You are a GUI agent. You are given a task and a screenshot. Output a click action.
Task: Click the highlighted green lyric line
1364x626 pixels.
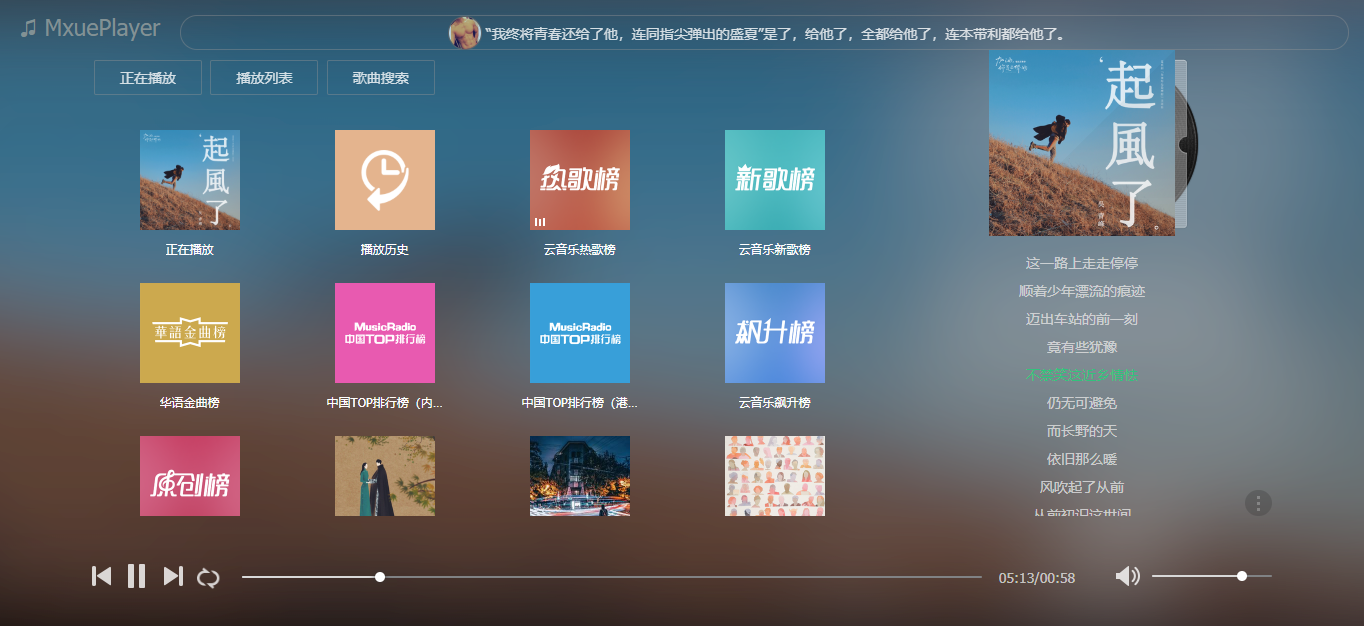pyautogui.click(x=1082, y=375)
